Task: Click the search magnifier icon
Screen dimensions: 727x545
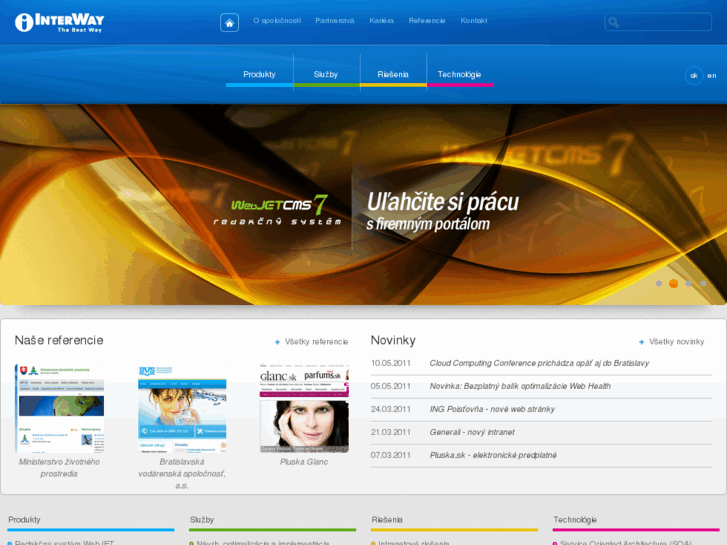Action: pyautogui.click(x=613, y=22)
